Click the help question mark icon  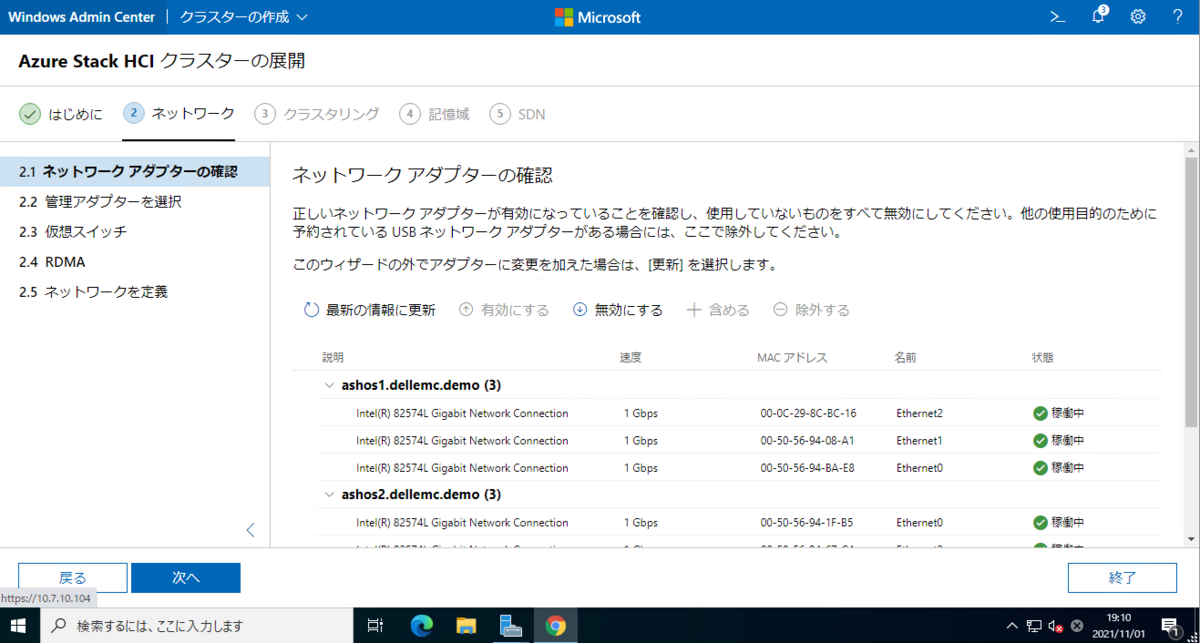1177,17
